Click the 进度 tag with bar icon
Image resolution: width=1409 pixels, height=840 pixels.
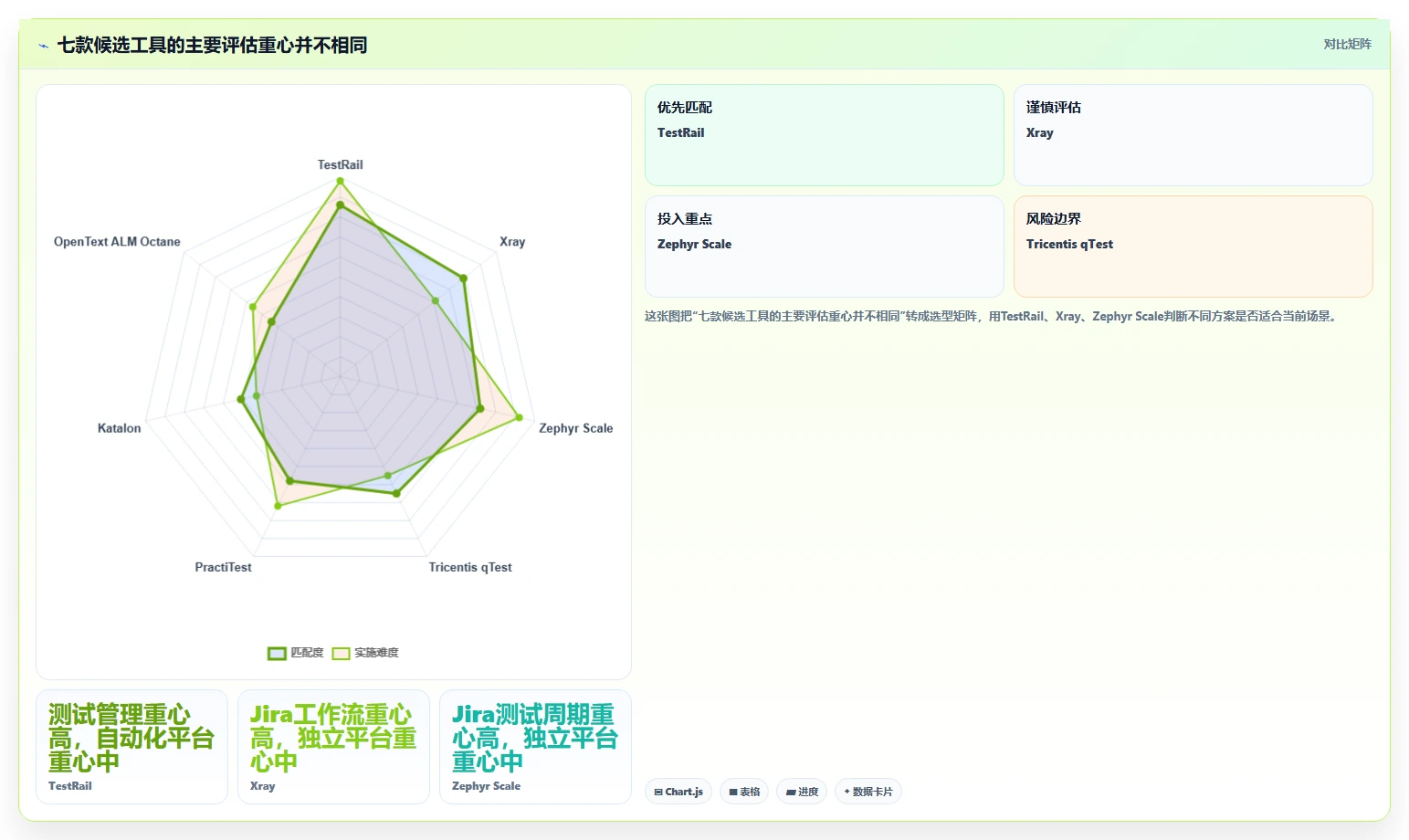pos(802,792)
